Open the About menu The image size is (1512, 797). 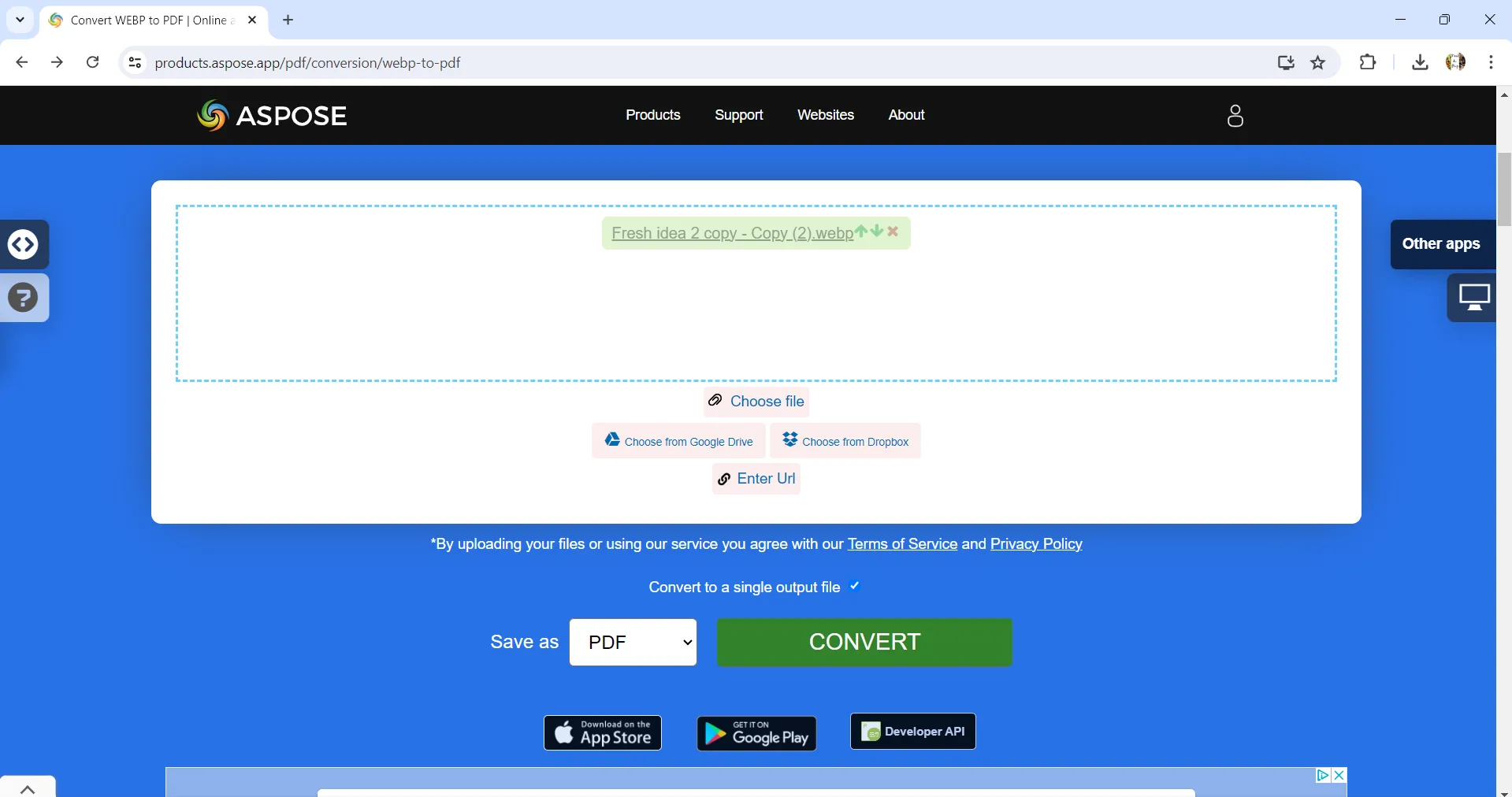tap(905, 115)
